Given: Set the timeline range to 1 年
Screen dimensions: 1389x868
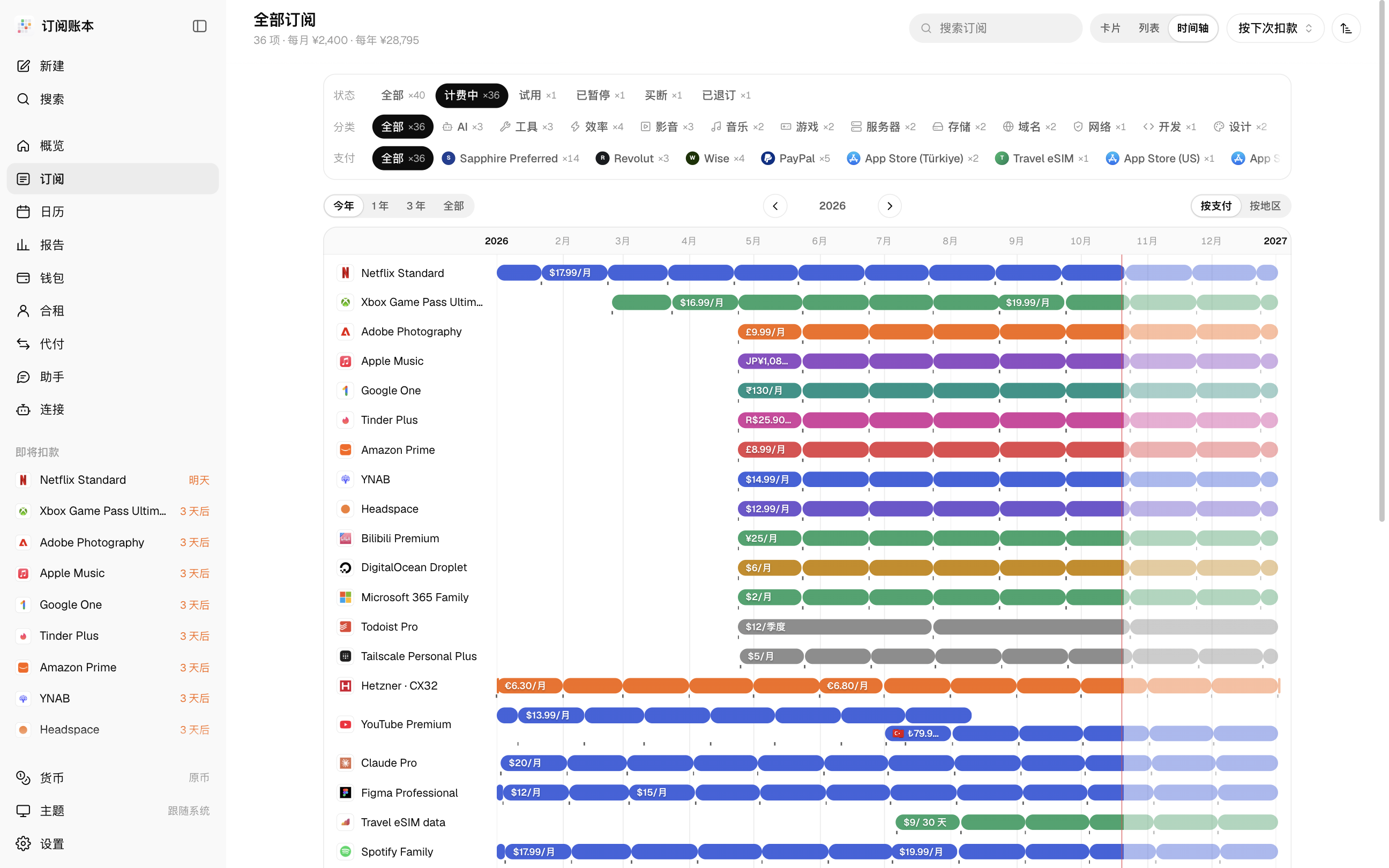Looking at the screenshot, I should click(379, 206).
